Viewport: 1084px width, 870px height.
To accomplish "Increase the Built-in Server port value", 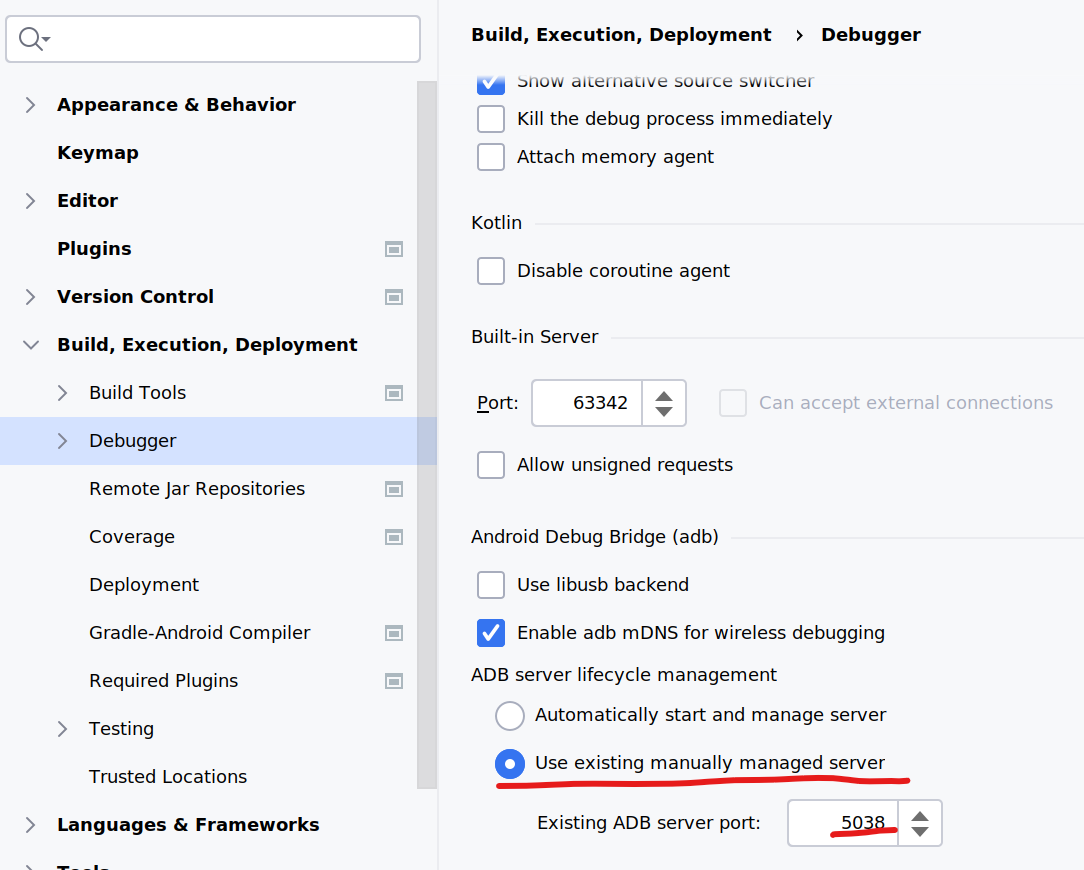I will click(x=664, y=395).
